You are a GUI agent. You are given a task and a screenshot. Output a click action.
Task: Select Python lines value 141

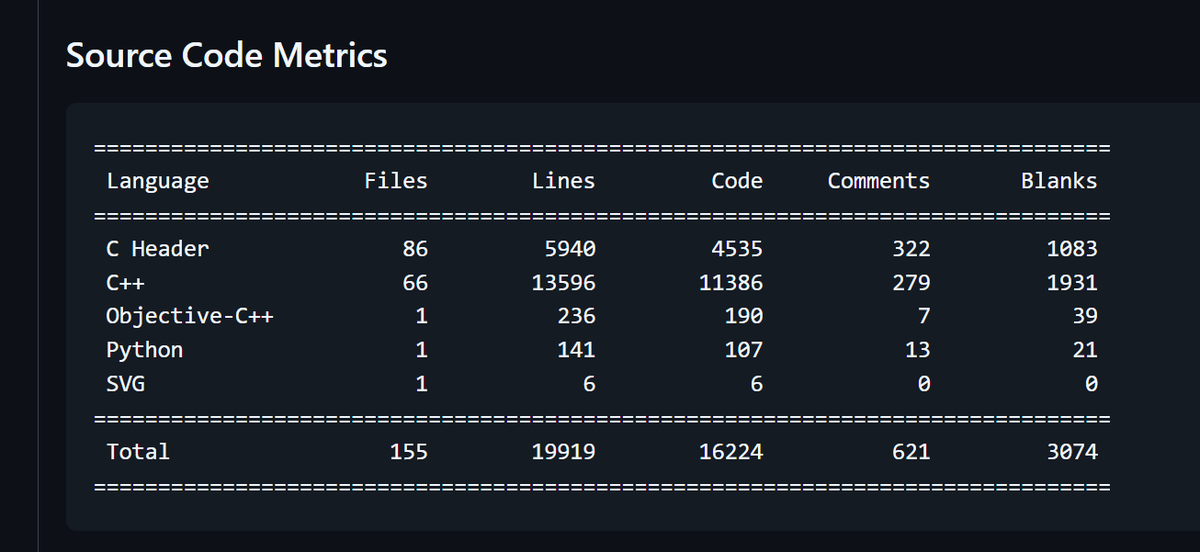pos(576,350)
